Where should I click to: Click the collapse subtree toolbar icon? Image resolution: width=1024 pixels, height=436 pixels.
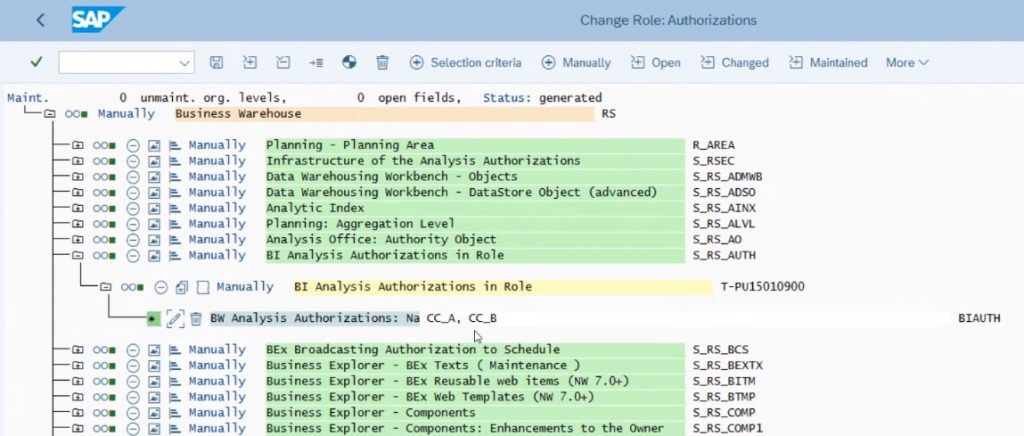coord(283,62)
